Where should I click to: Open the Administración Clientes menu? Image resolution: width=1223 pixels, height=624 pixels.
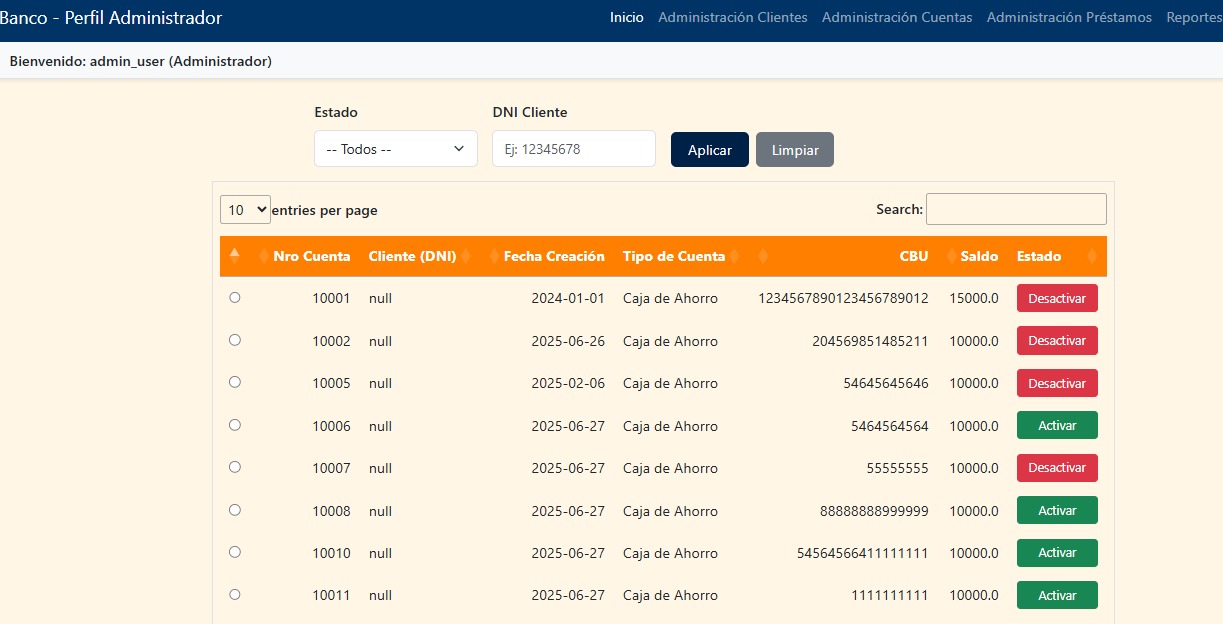pos(732,17)
